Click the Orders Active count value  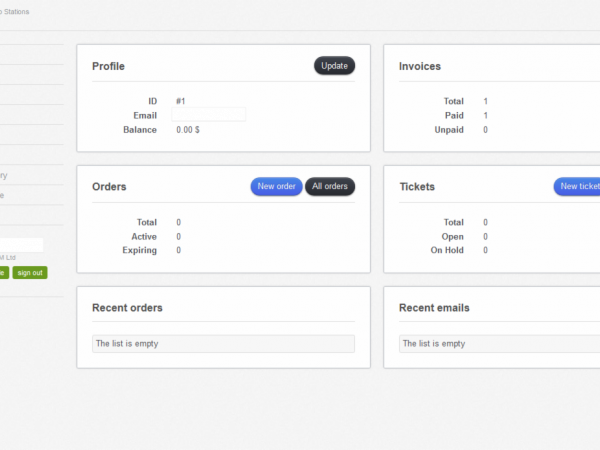coord(179,236)
